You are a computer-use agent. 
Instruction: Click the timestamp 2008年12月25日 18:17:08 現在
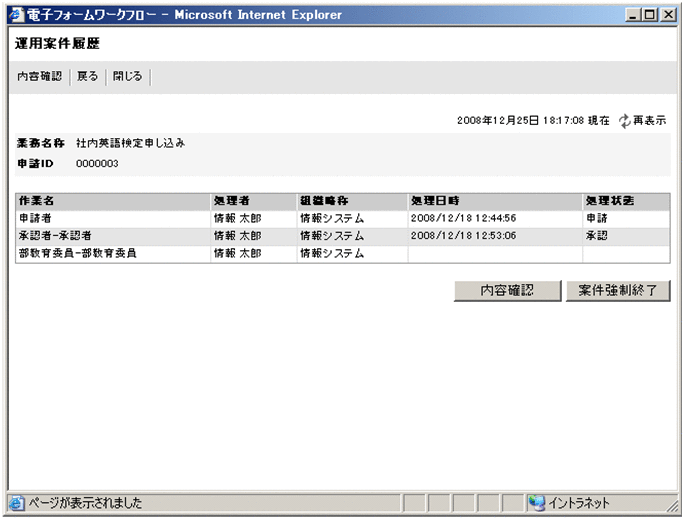coord(533,121)
